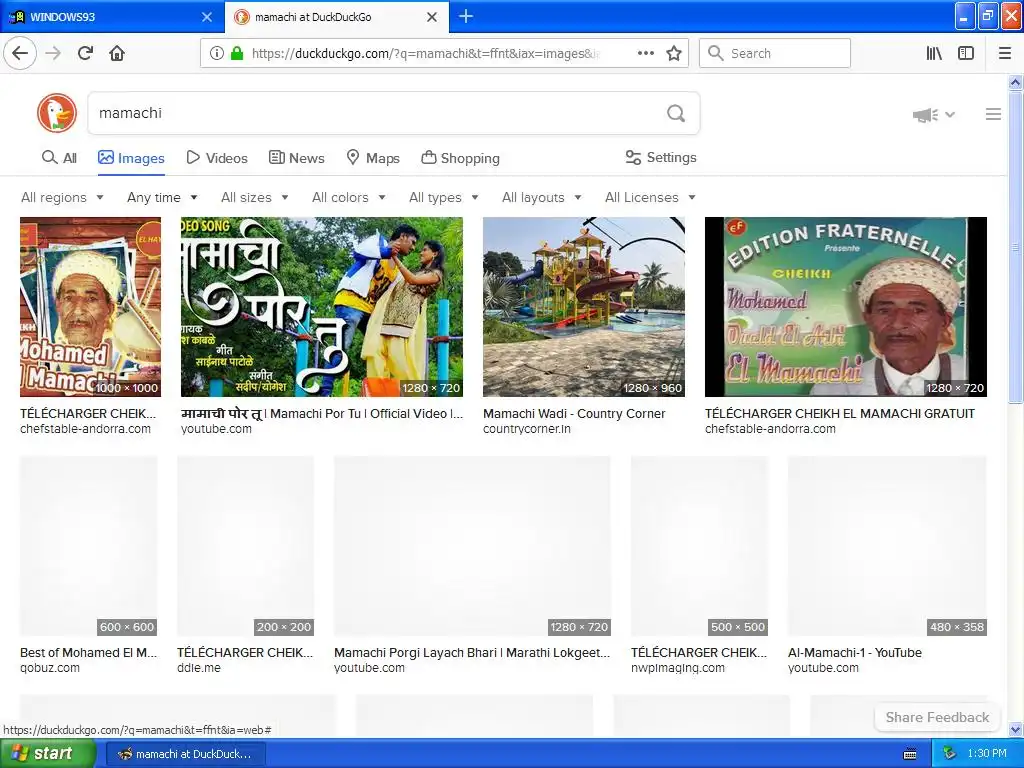Screen dimensions: 1024x768
Task: Click the page scrollbar up arrow
Action: click(1015, 82)
